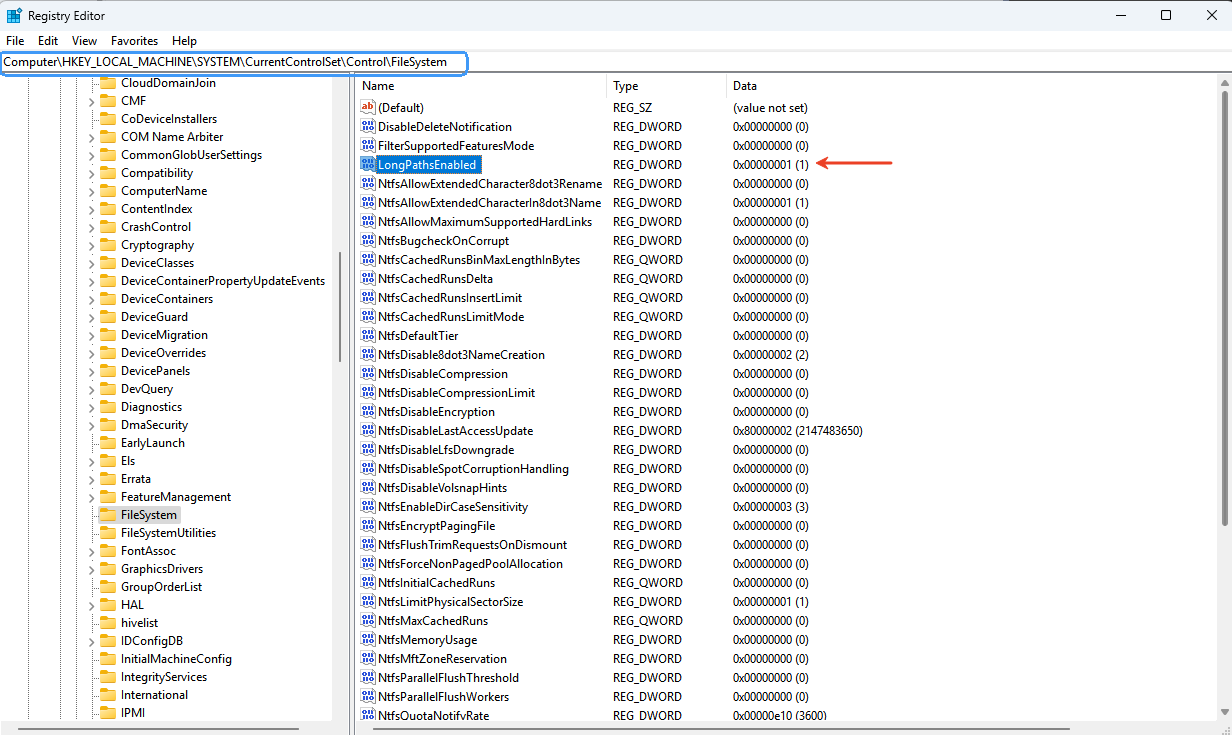Click the icon beside NtfsDisableCompression
The width and height of the screenshot is (1232, 735).
367,373
